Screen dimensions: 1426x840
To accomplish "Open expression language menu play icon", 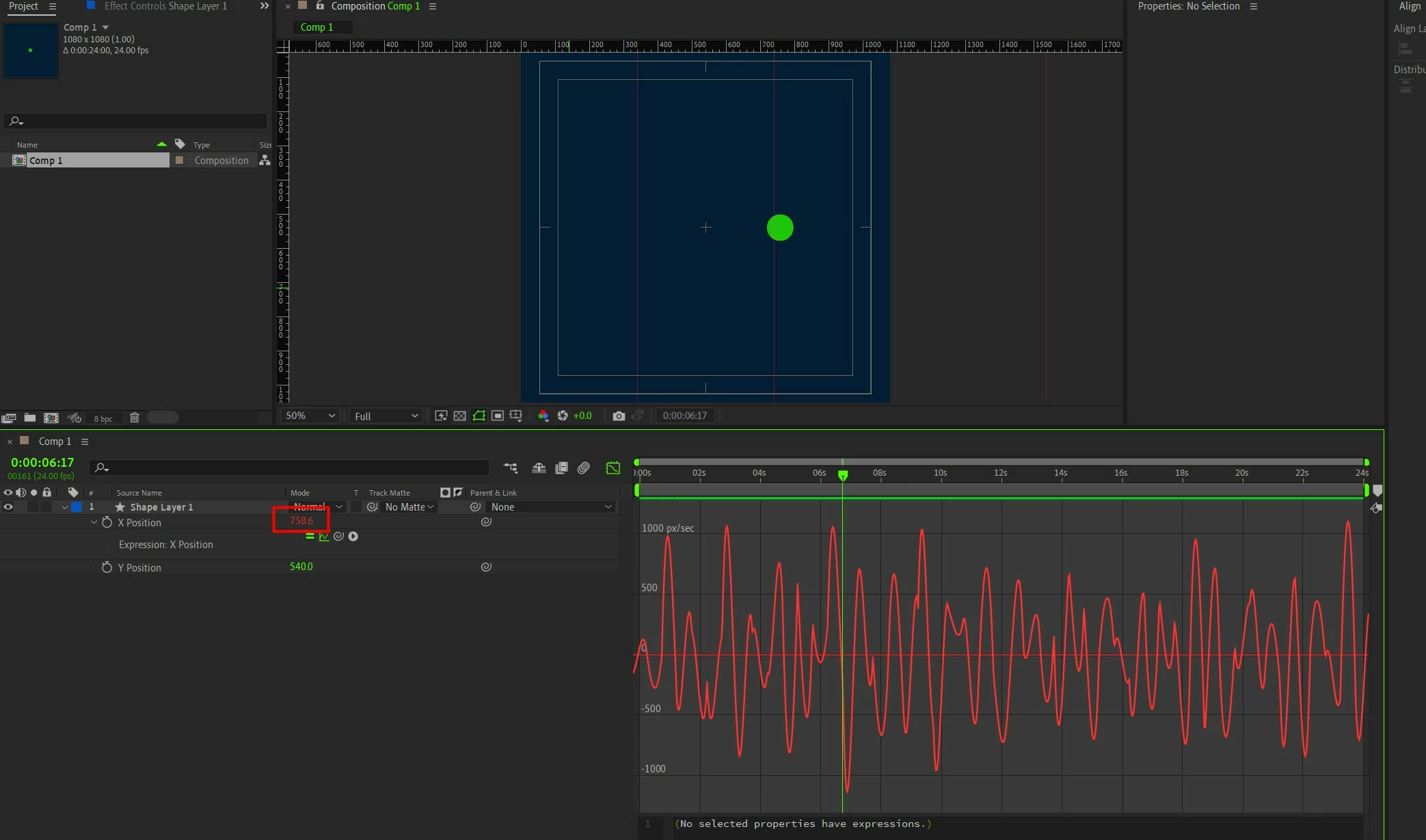I will pyautogui.click(x=353, y=537).
